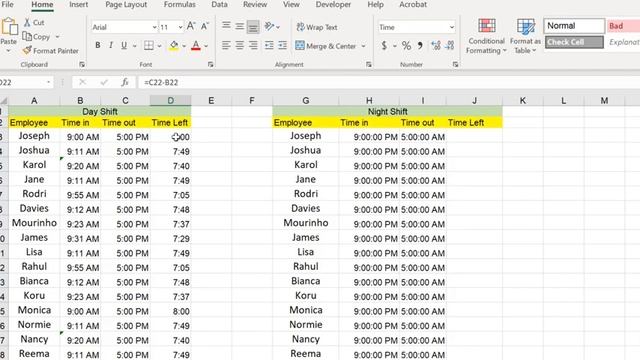Screen dimensions: 640x360
Task: Increase decimal places
Action: coord(436,45)
